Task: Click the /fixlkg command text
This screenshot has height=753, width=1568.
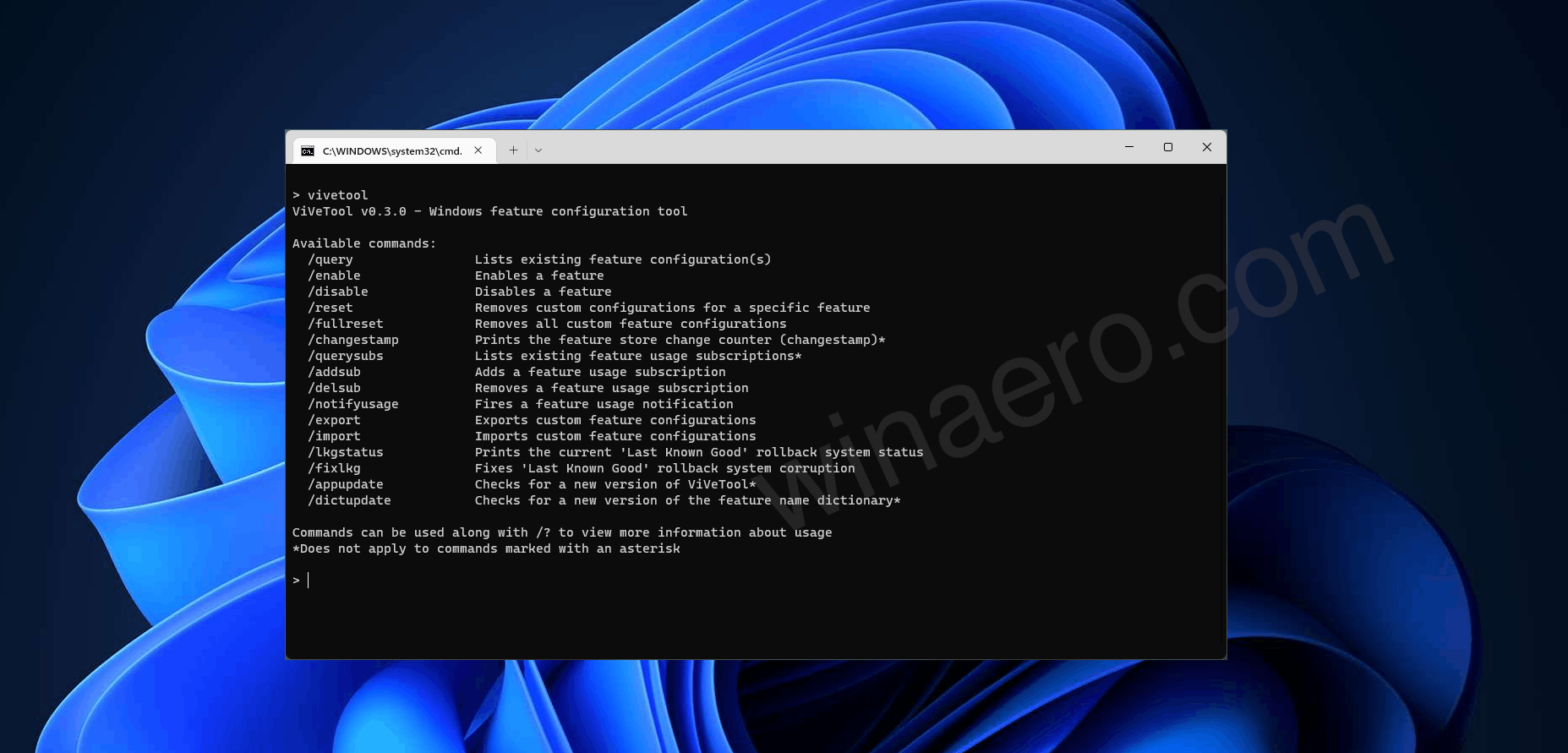Action: click(334, 468)
